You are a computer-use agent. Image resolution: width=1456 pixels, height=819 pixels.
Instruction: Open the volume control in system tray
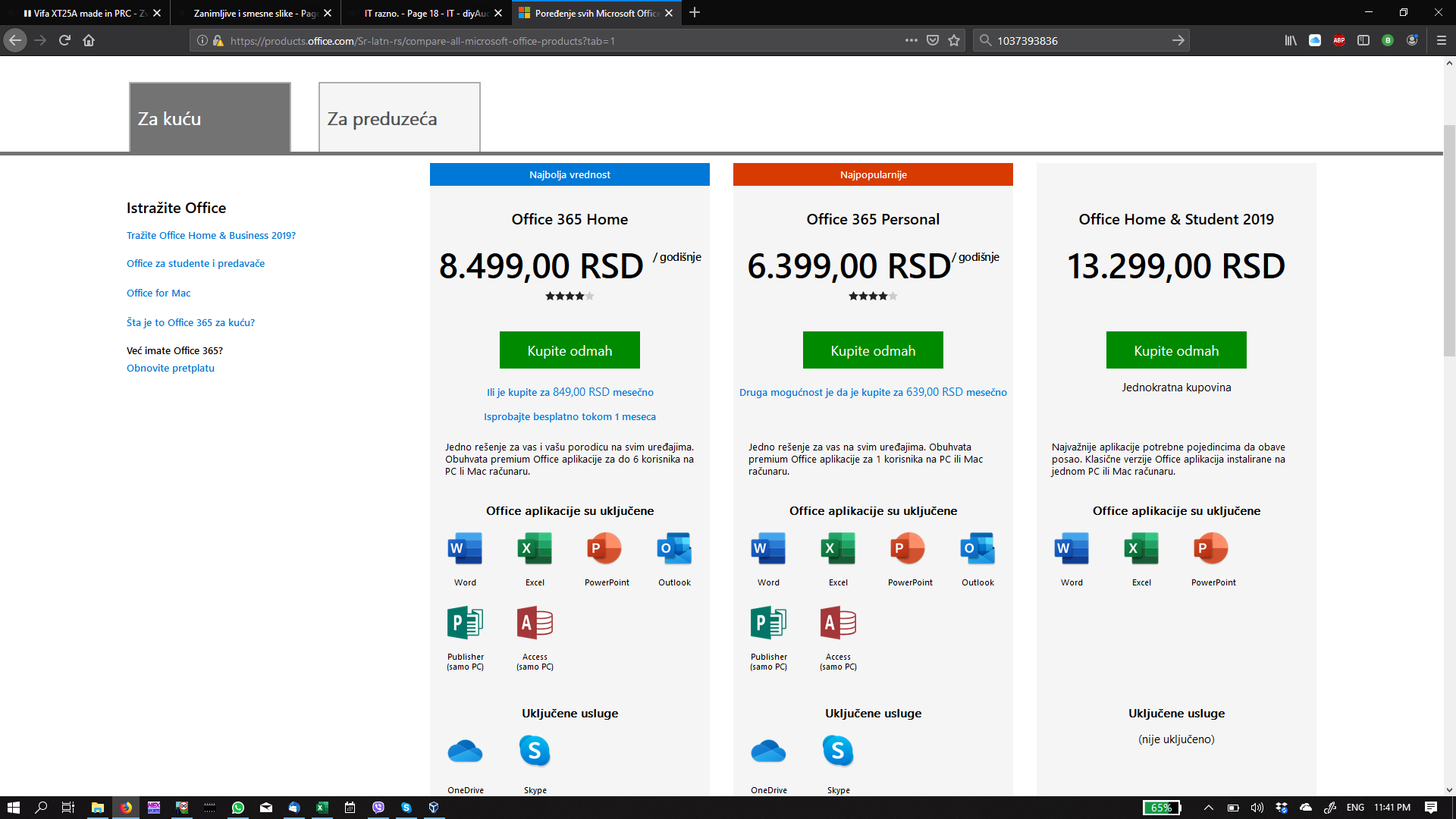coord(1257,808)
